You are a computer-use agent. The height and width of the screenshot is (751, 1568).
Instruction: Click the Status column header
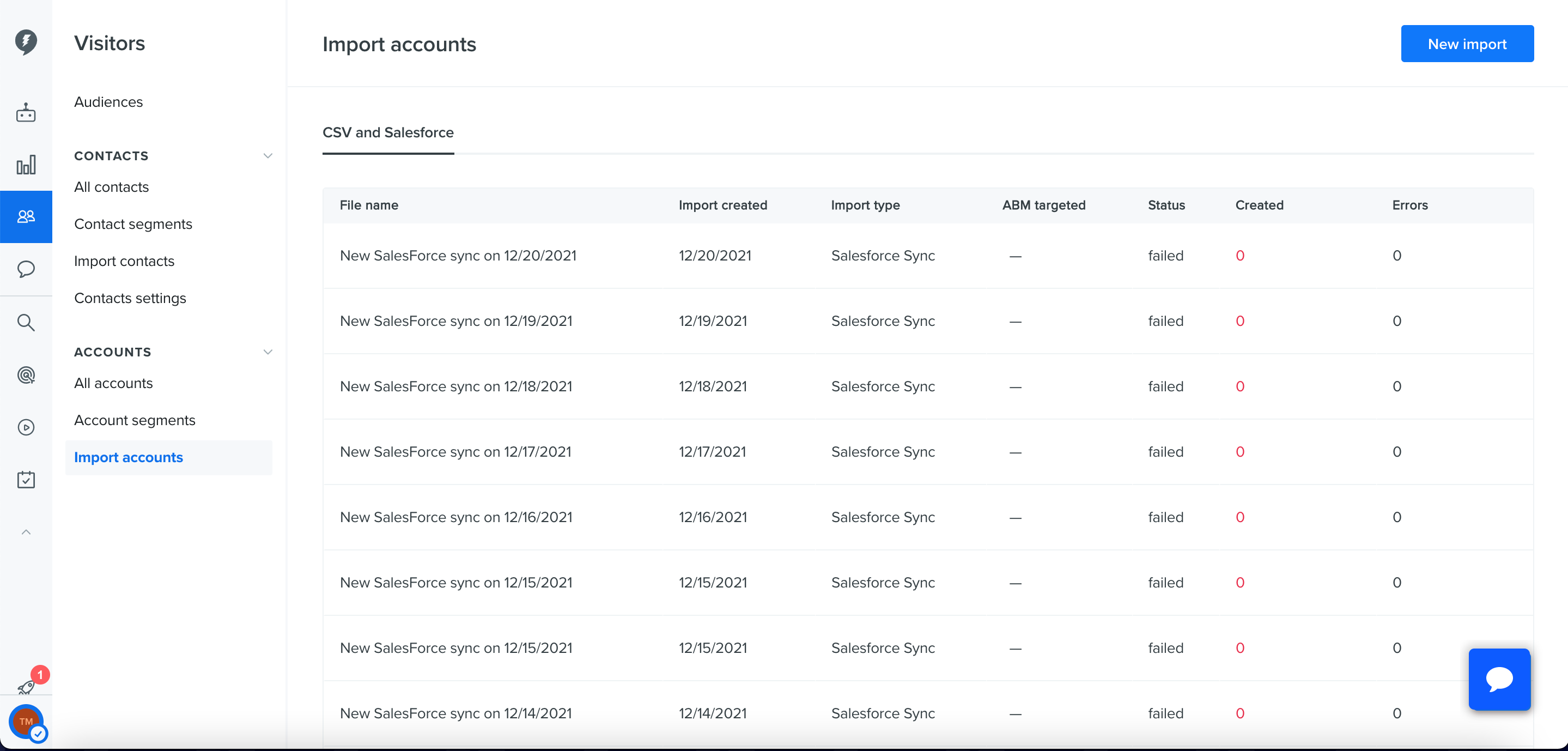point(1166,205)
